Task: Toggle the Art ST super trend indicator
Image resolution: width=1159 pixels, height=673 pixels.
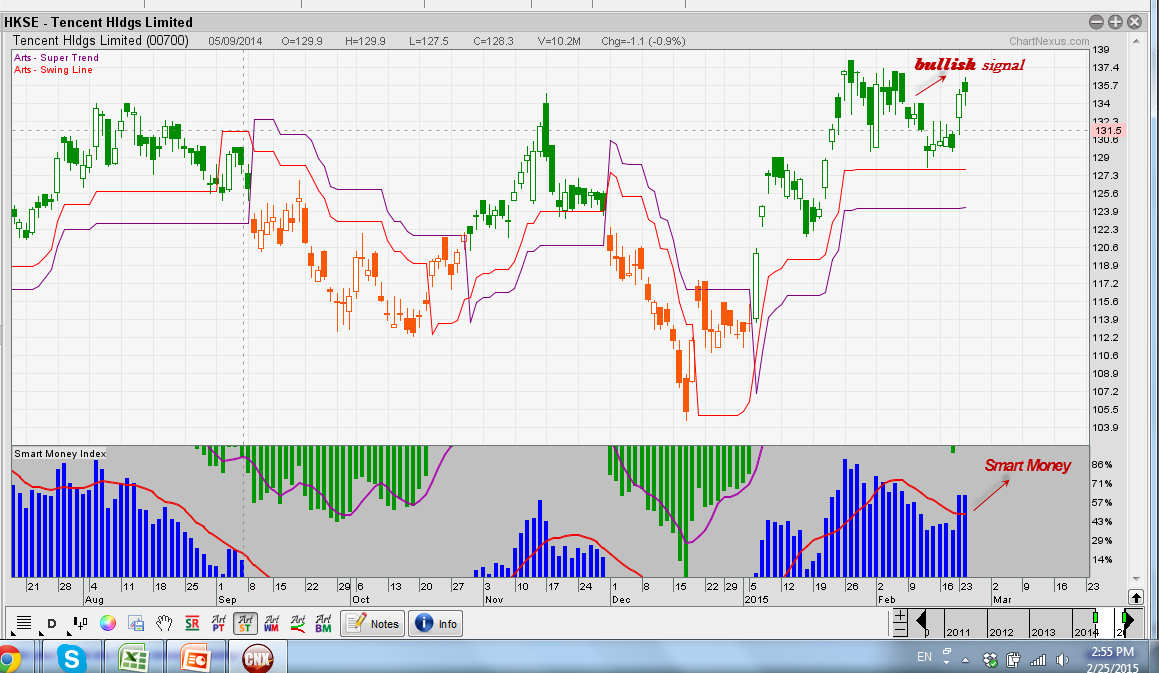Action: [245, 623]
